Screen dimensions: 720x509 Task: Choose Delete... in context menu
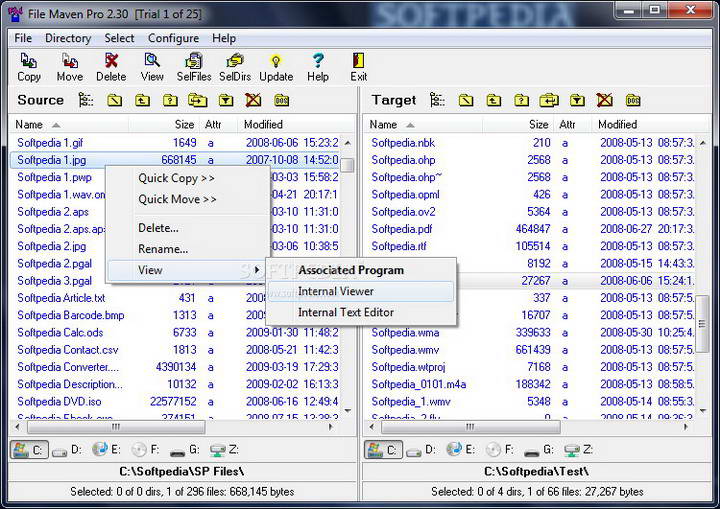pos(187,228)
